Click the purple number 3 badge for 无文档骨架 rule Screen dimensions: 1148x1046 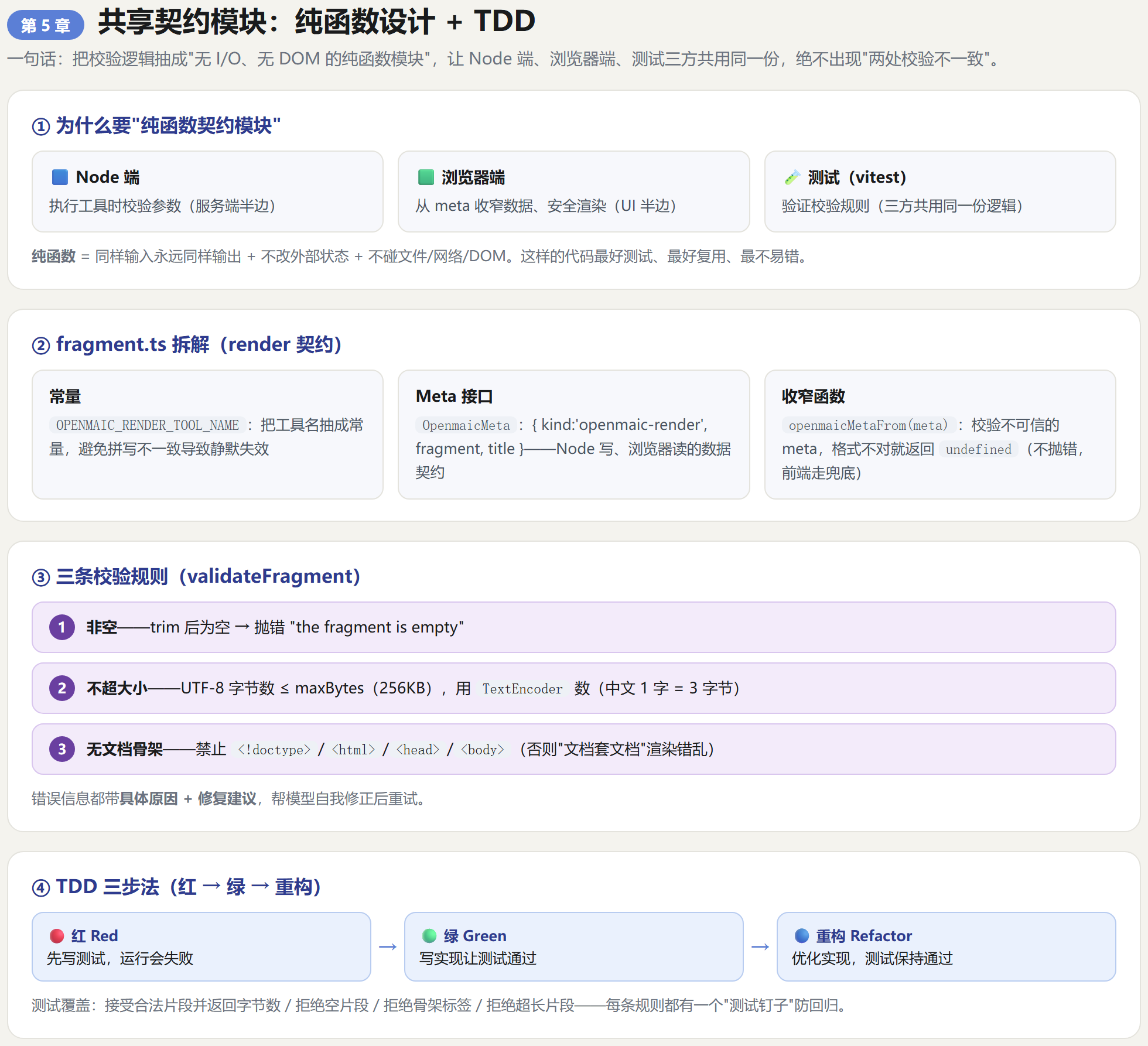tap(61, 749)
